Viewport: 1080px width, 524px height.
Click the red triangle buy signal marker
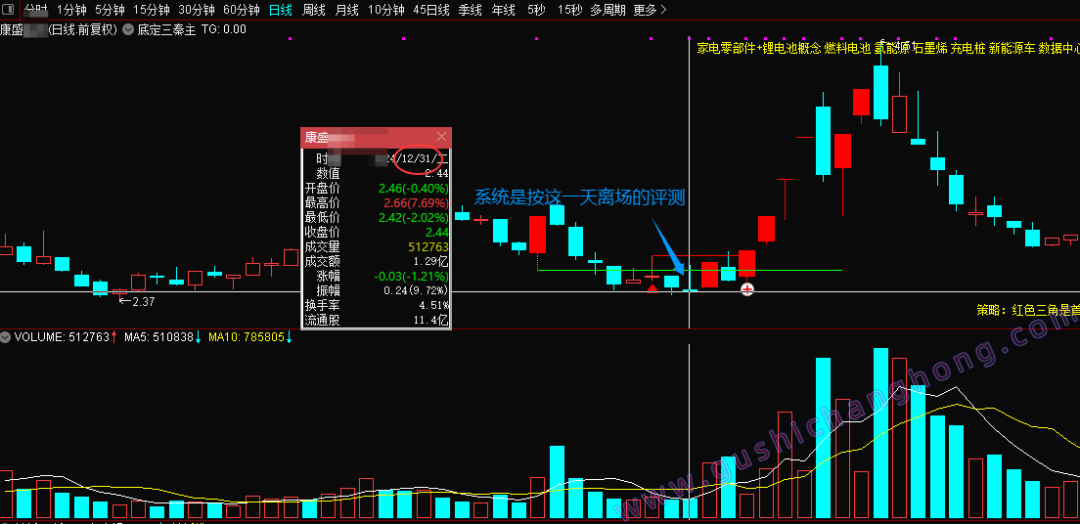click(652, 287)
